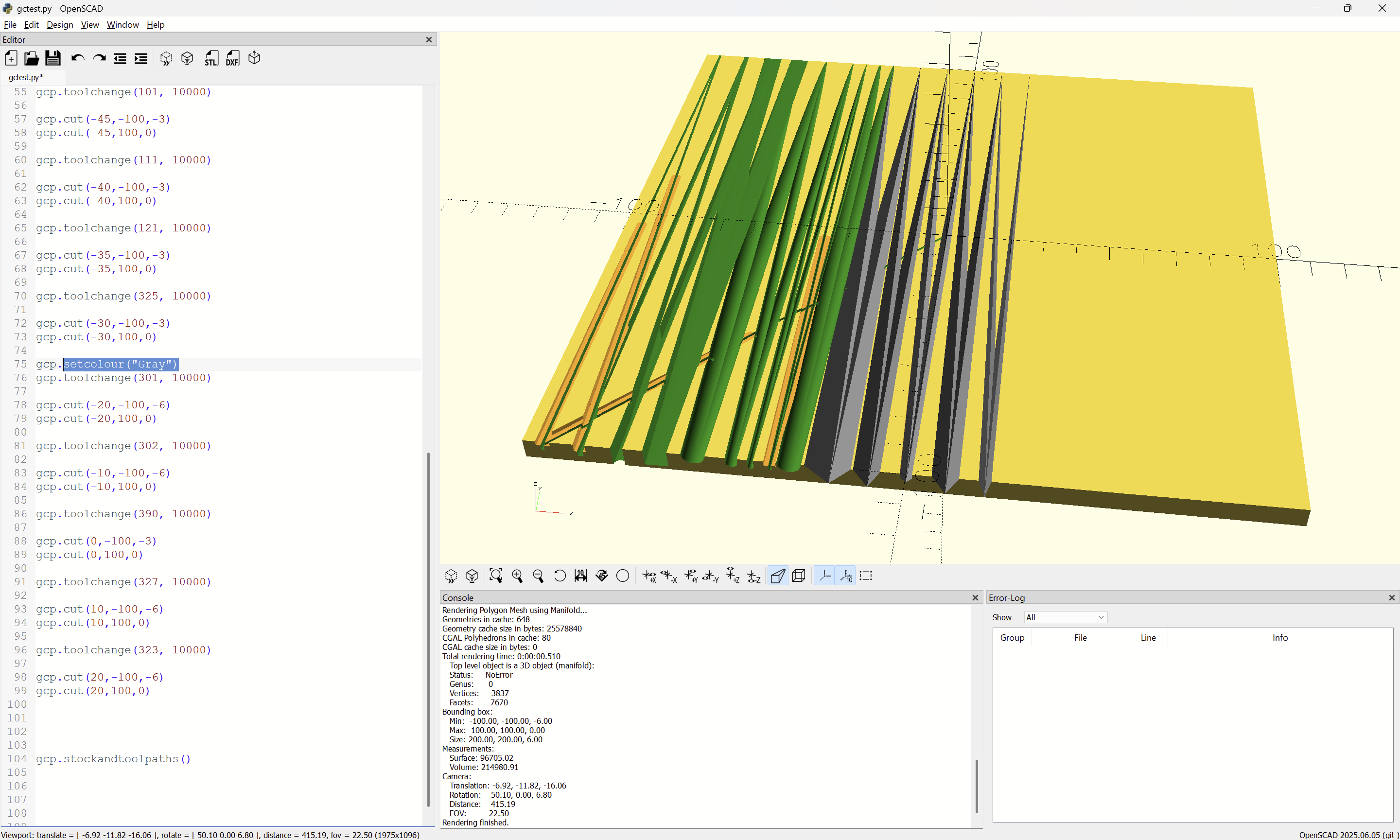Select the gctest.py editor tab
This screenshot has width=1400, height=840.
(x=26, y=77)
